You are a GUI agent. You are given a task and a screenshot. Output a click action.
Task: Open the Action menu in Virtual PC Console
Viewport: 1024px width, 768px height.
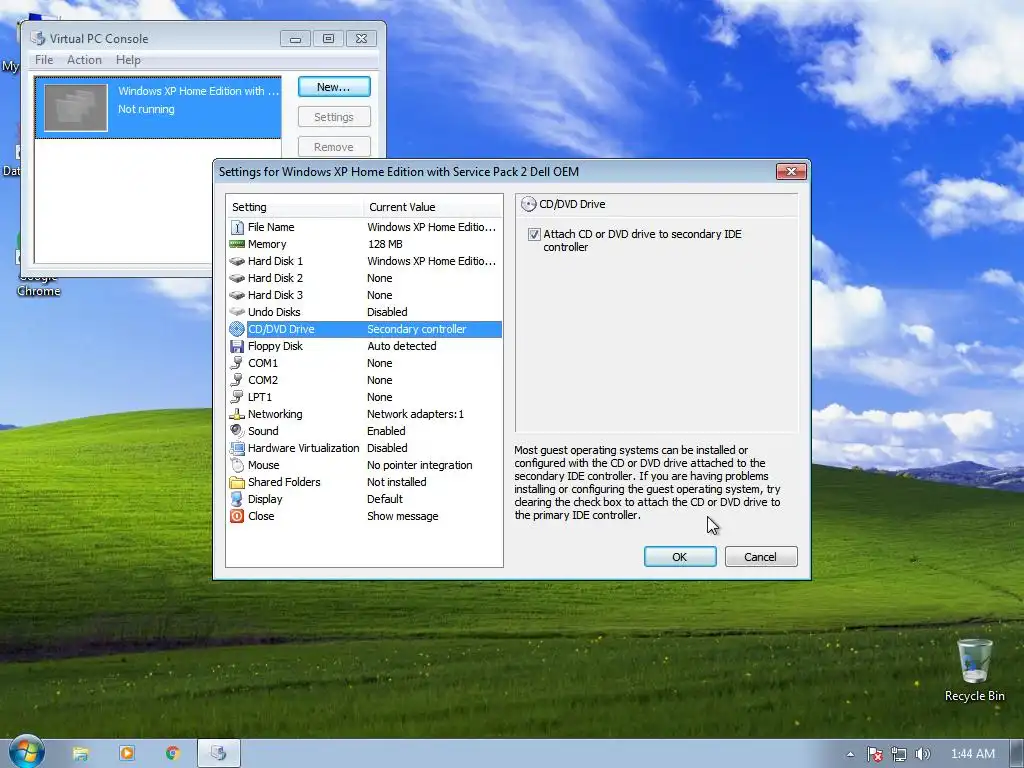pyautogui.click(x=84, y=60)
